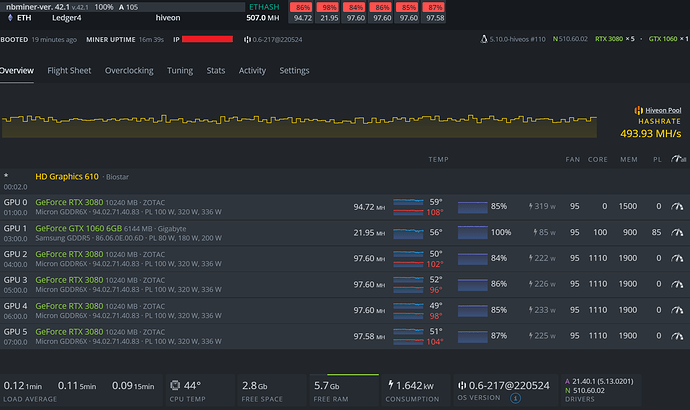Click the hashrate history chart

click(x=299, y=126)
